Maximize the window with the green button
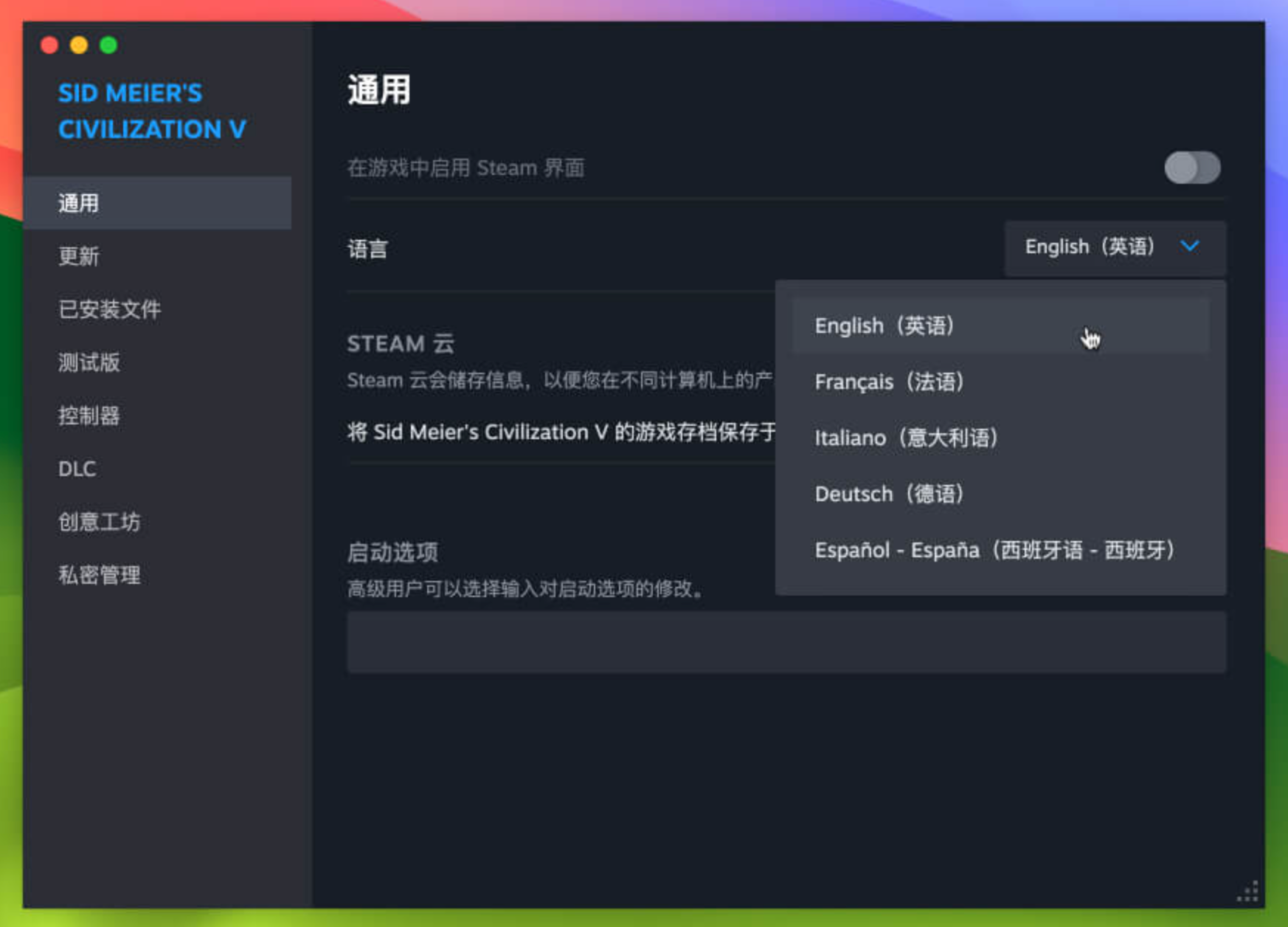The height and width of the screenshot is (927, 1288). 108,45
